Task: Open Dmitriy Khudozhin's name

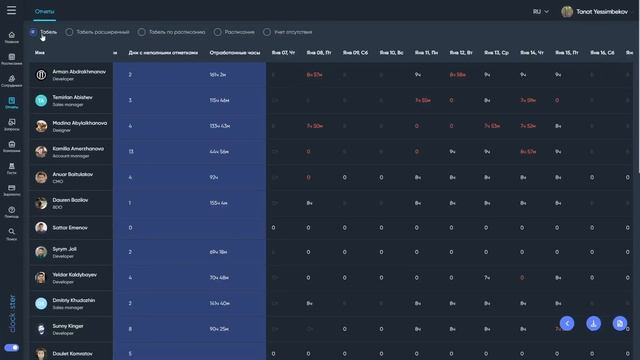Action: tap(73, 300)
